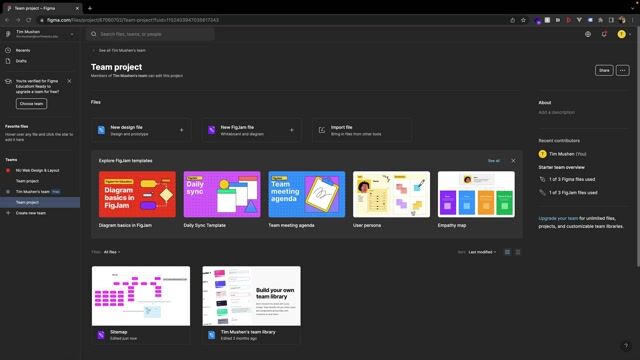Click See all FigJam templates link

pyautogui.click(x=494, y=161)
